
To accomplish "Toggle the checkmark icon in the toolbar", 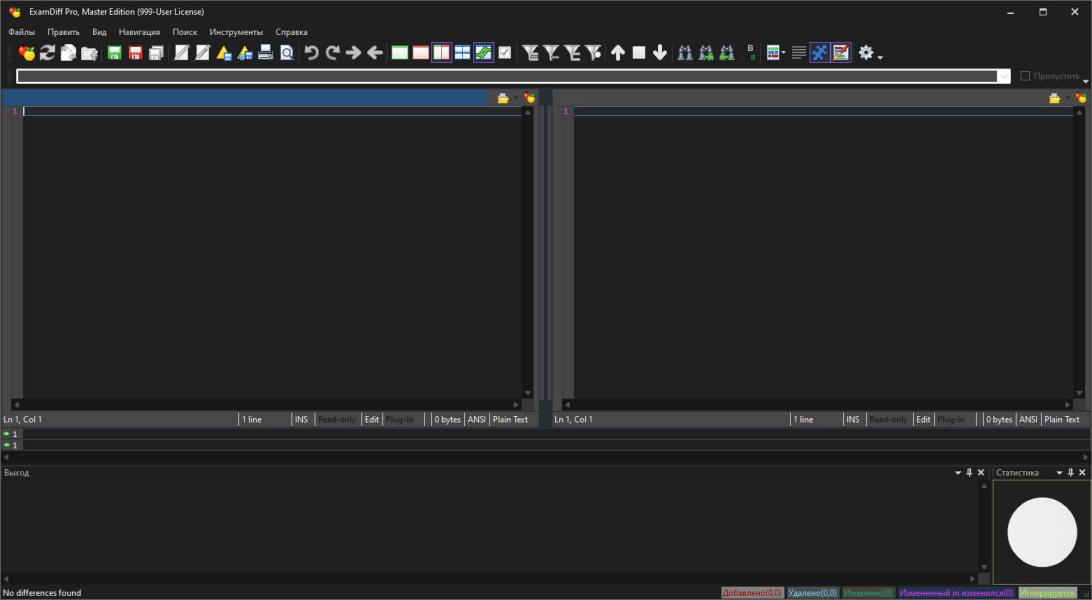I will pyautogui.click(x=505, y=53).
